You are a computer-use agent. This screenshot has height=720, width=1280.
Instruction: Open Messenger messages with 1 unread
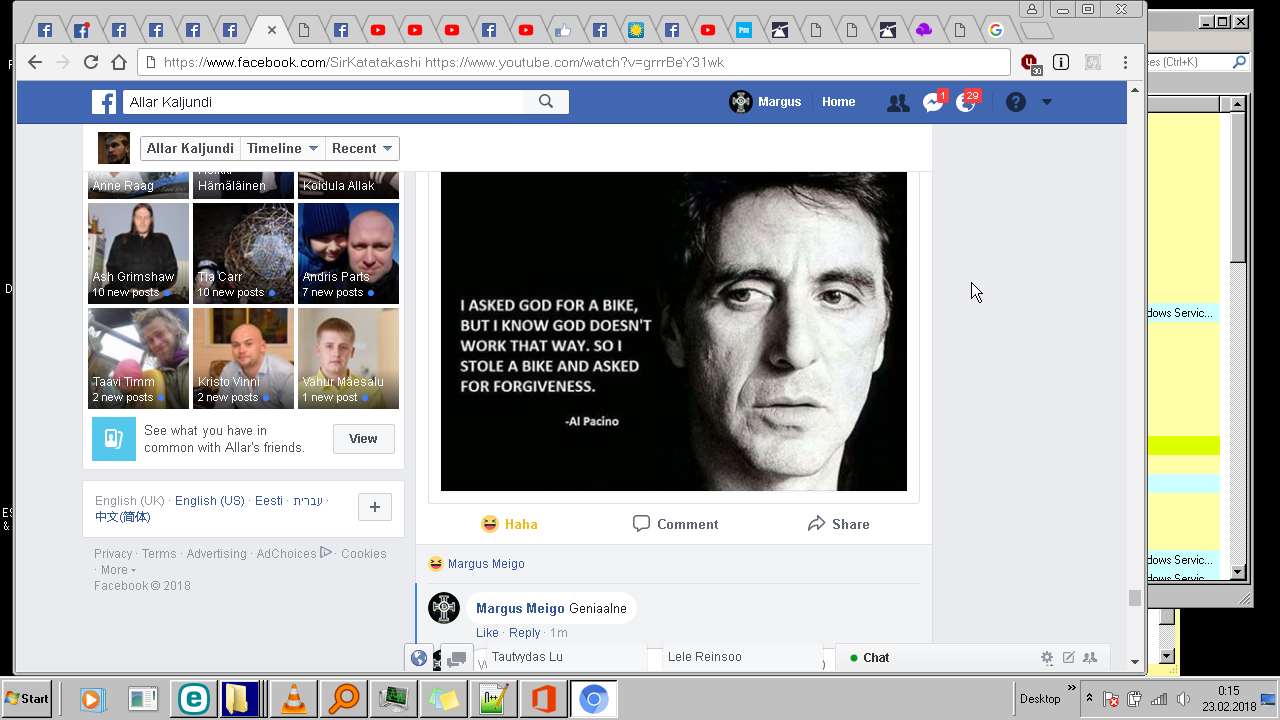tap(933, 102)
